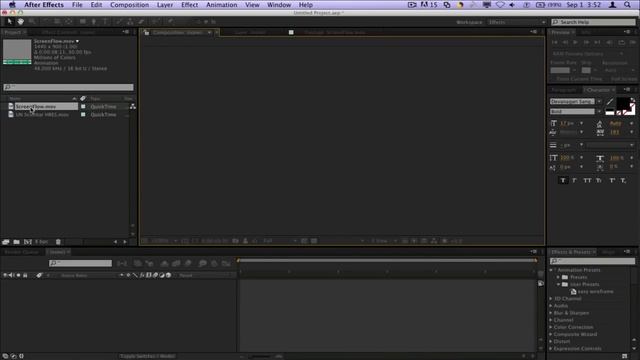Click the Small Caps button in Character panel
Screen dimensions: 640x360
599,180
